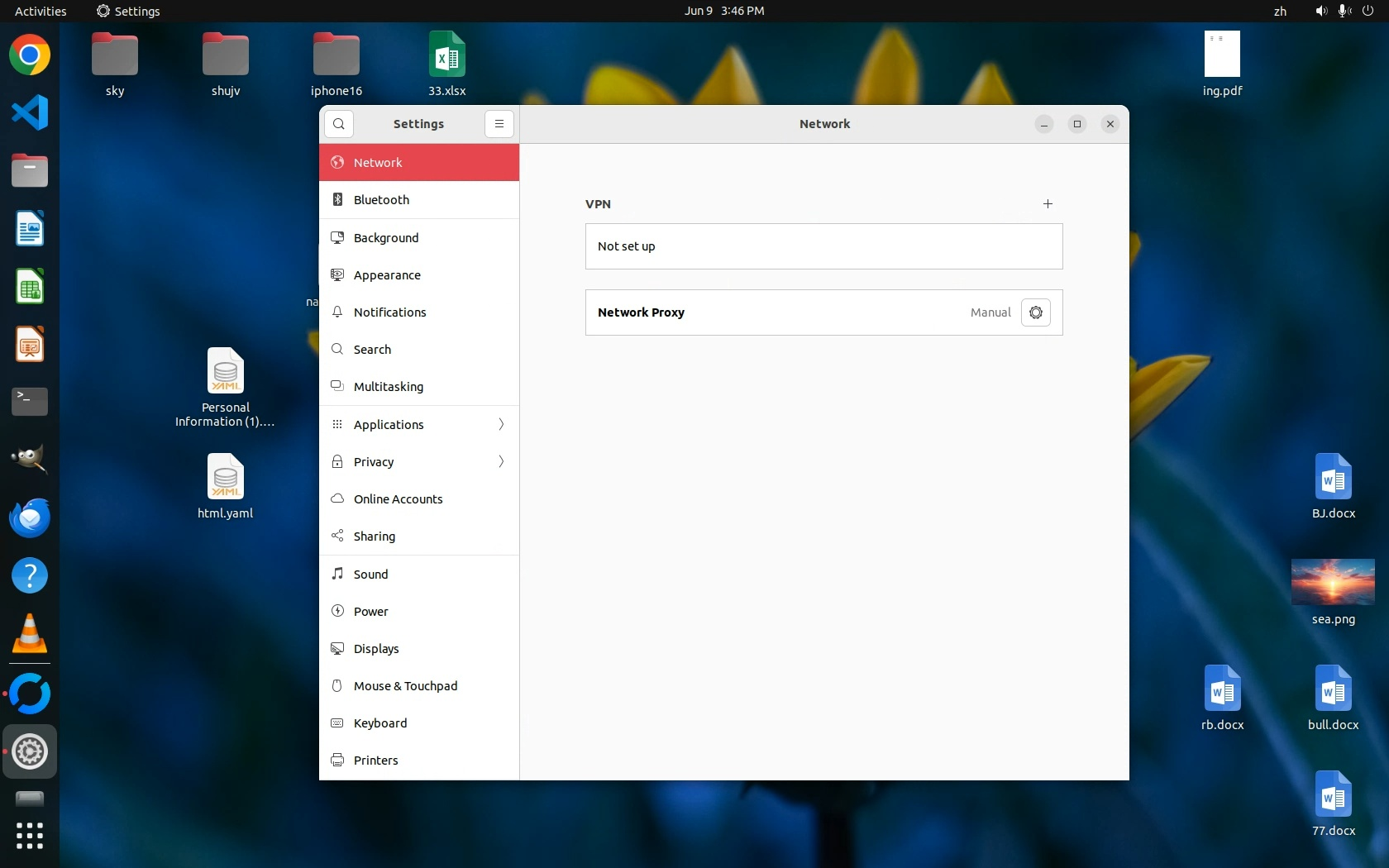This screenshot has width=1389, height=868.
Task: Add a new VPN connection
Action: [x=1048, y=204]
